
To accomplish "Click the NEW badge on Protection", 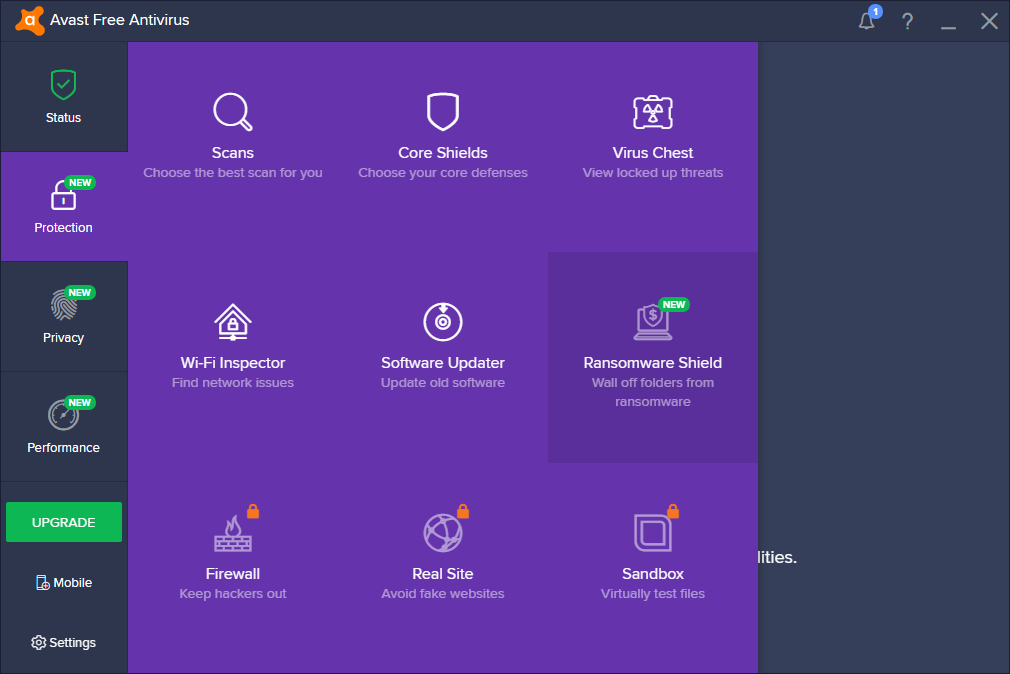I will pyautogui.click(x=80, y=183).
